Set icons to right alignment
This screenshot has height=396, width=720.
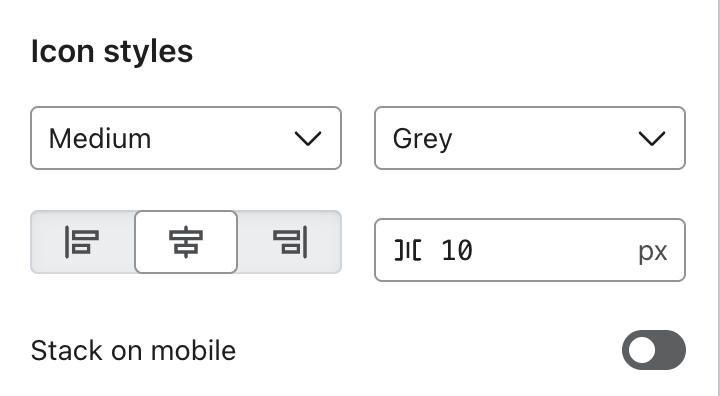tap(290, 242)
